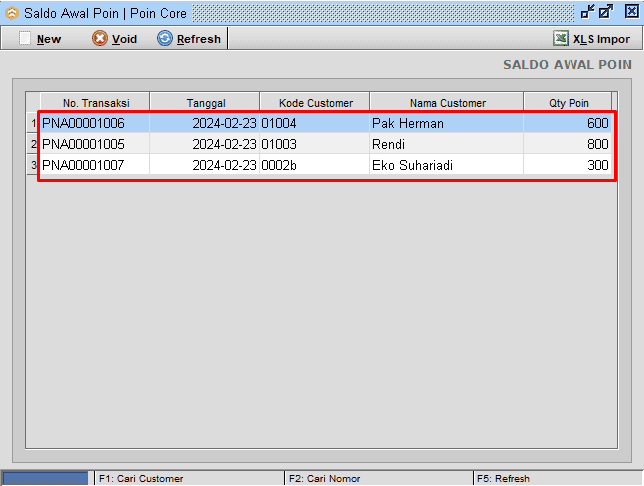
Task: Click F1: Cari Customer in status bar
Action: (140, 479)
